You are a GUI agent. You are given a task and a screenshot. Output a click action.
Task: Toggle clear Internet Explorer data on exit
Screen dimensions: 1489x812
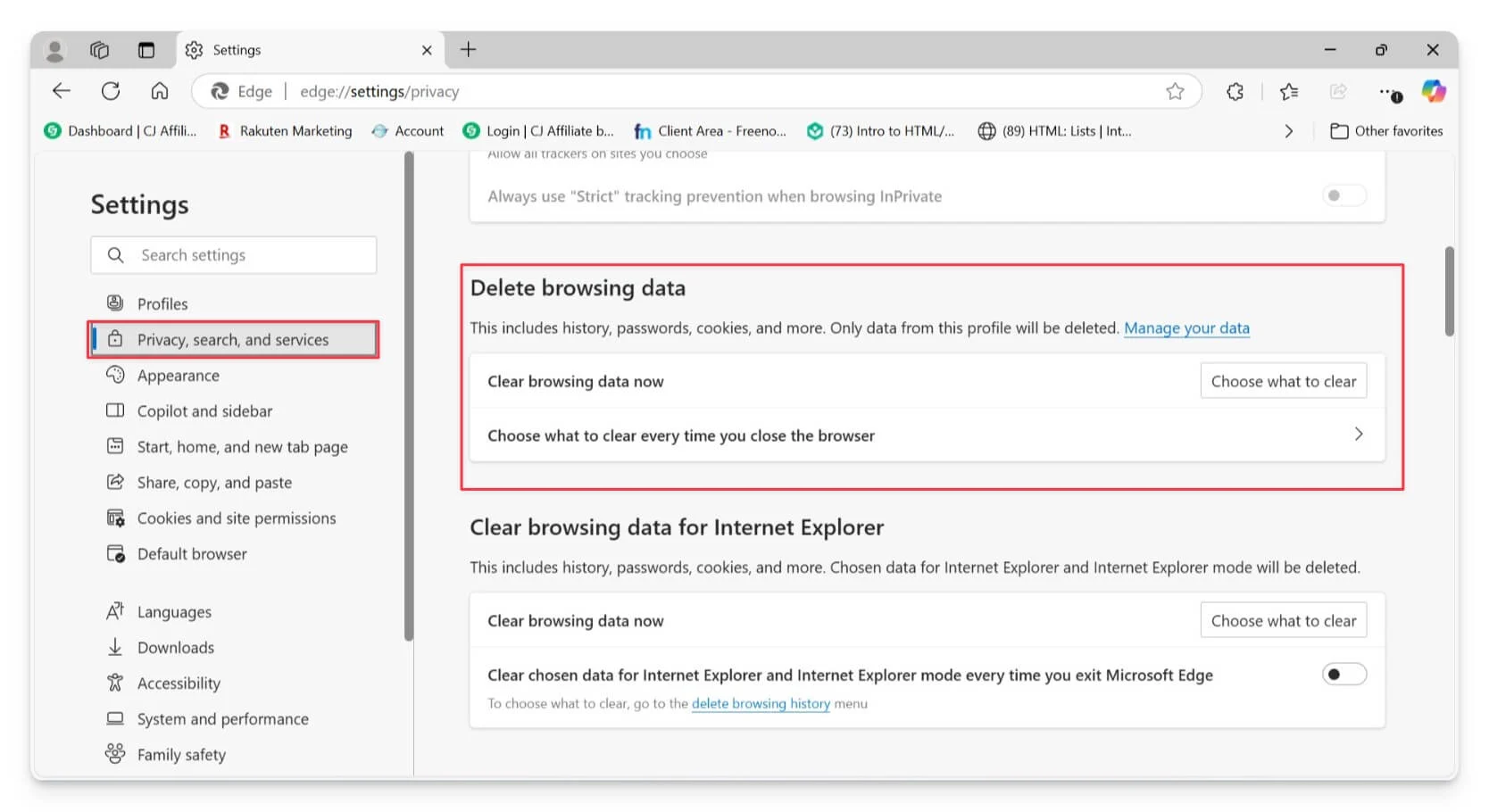(x=1343, y=675)
